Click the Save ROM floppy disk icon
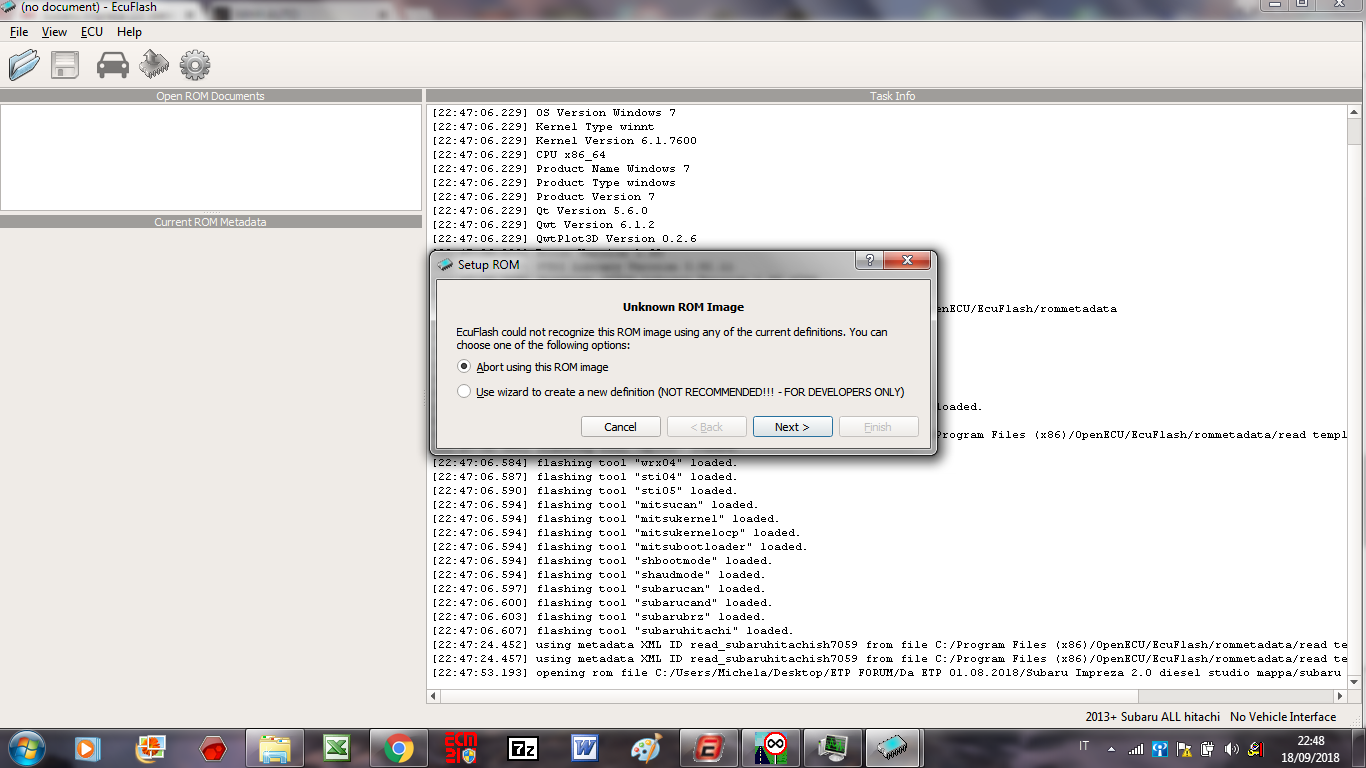This screenshot has width=1366, height=768. pyautogui.click(x=65, y=66)
